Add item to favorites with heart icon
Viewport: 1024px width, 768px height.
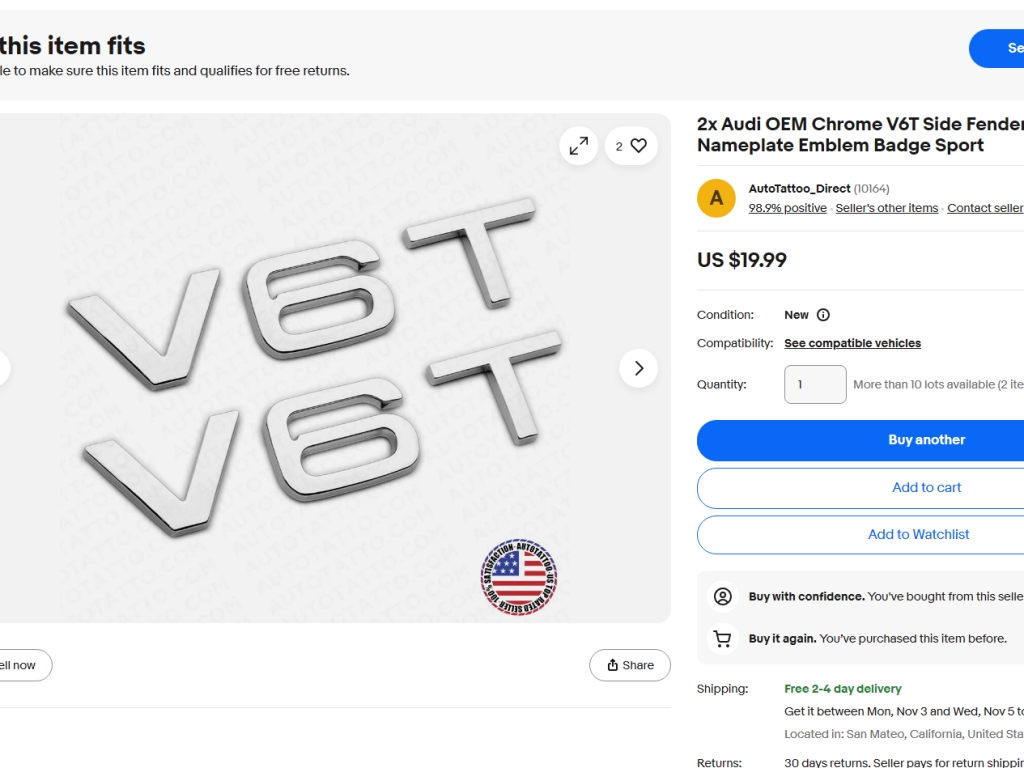tap(631, 146)
